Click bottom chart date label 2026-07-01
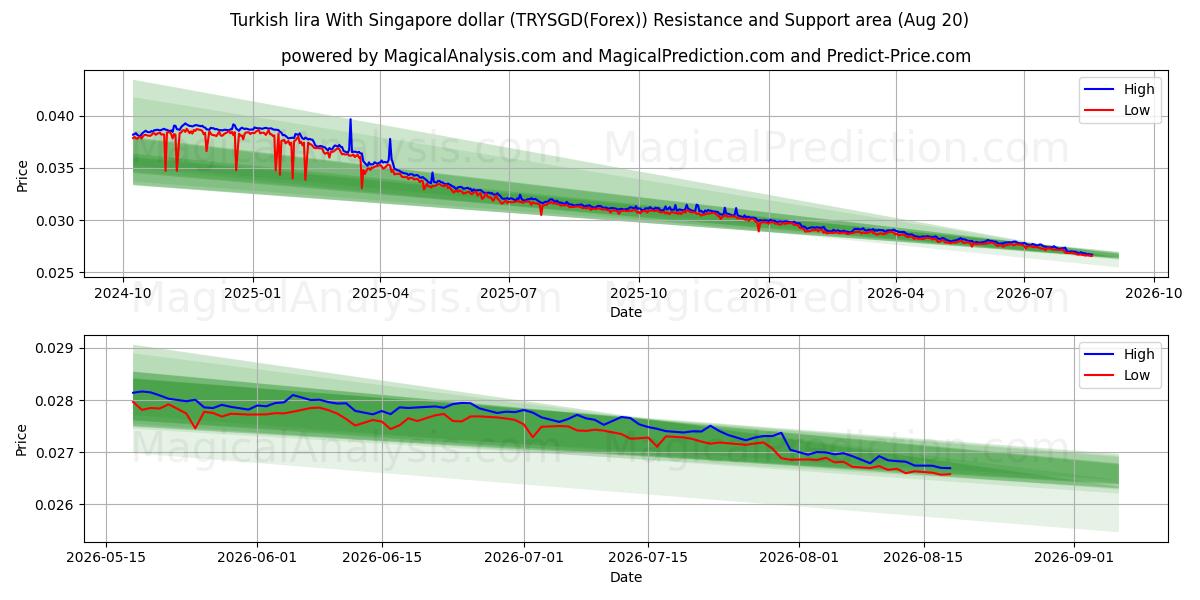Screen dimensions: 1200x600 click(524, 559)
